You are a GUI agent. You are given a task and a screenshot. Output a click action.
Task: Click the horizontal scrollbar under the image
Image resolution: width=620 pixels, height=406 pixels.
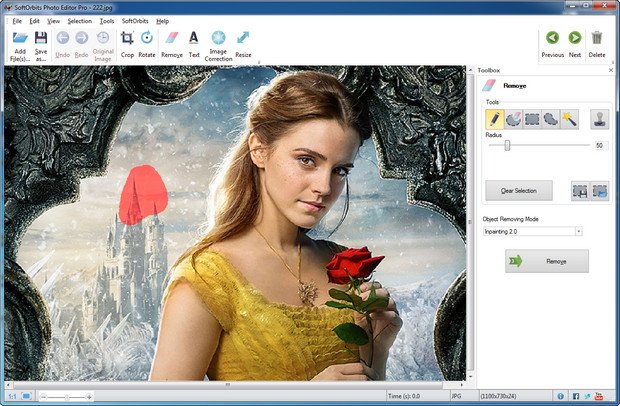(228, 384)
